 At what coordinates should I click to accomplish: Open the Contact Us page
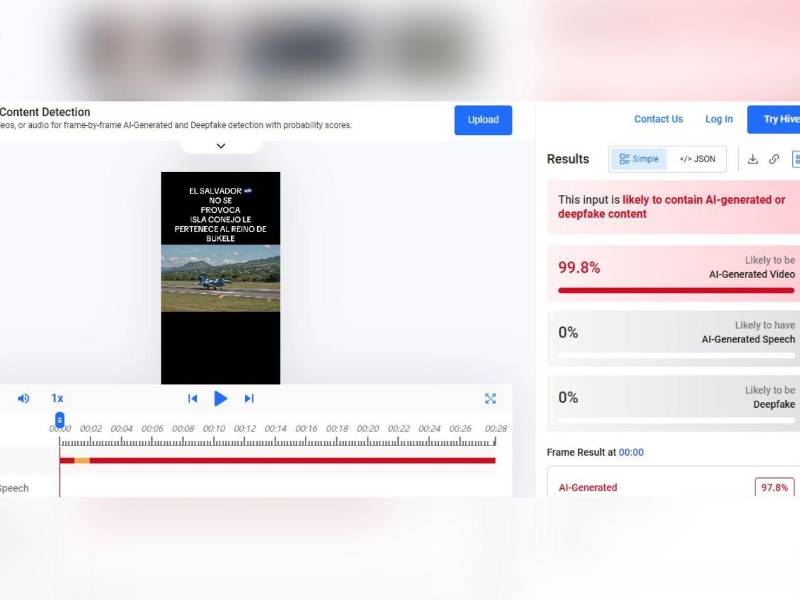click(x=658, y=119)
